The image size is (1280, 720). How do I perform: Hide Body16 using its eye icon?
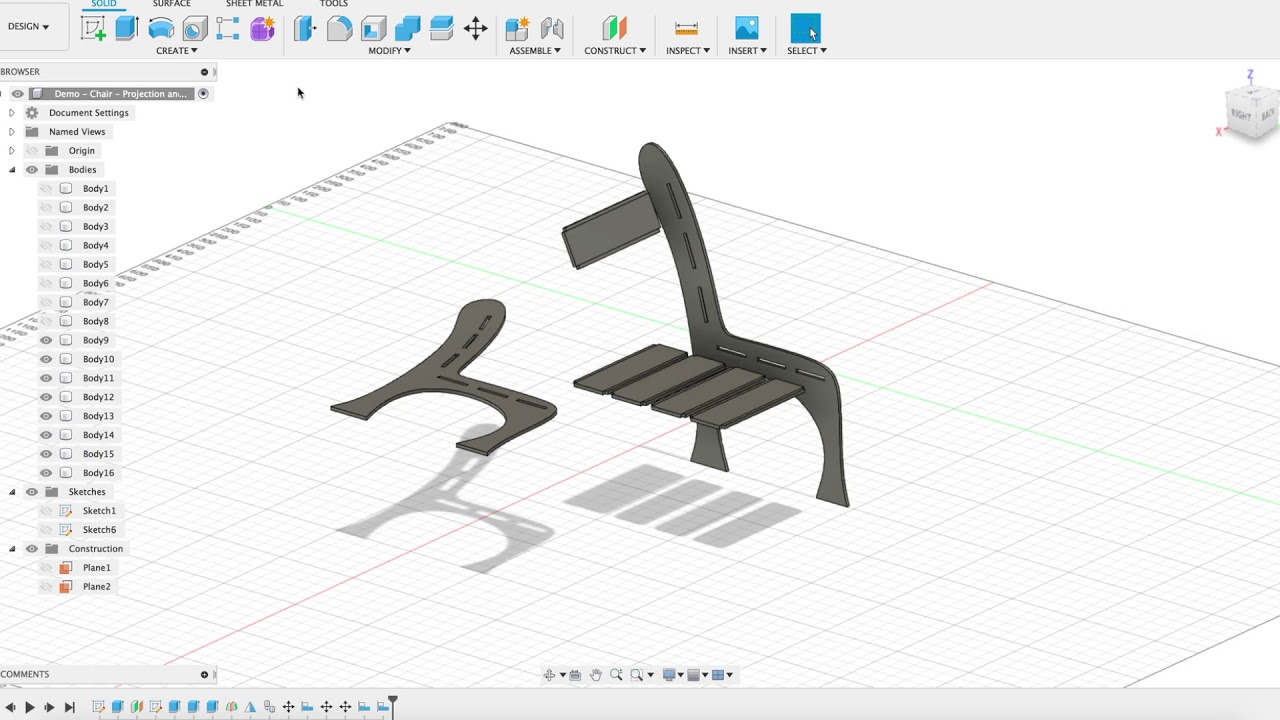tap(46, 473)
